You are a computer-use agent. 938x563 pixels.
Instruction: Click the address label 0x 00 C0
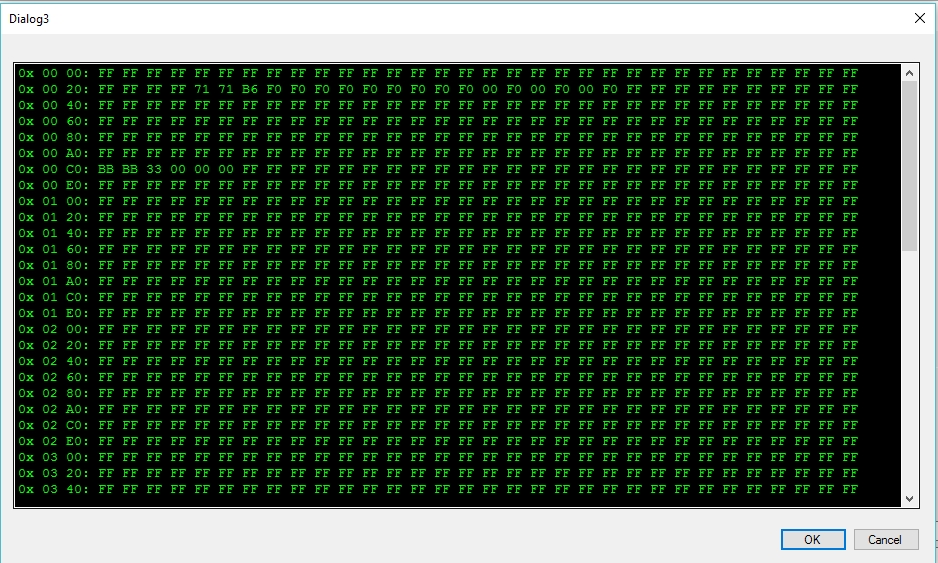[53, 169]
